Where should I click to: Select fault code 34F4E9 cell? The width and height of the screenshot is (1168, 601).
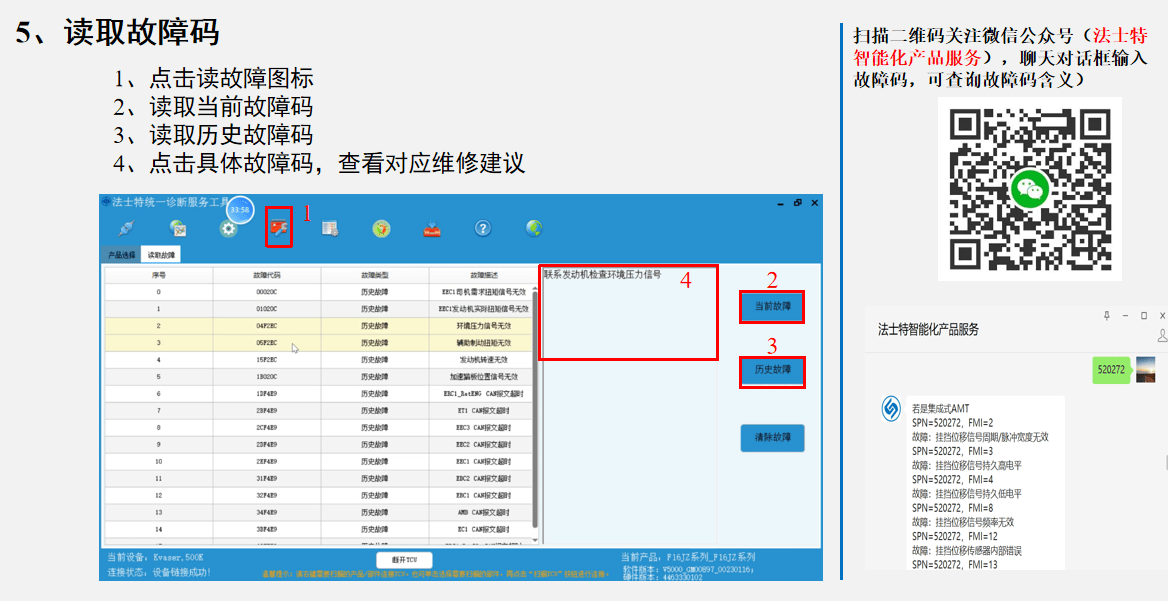point(267,512)
